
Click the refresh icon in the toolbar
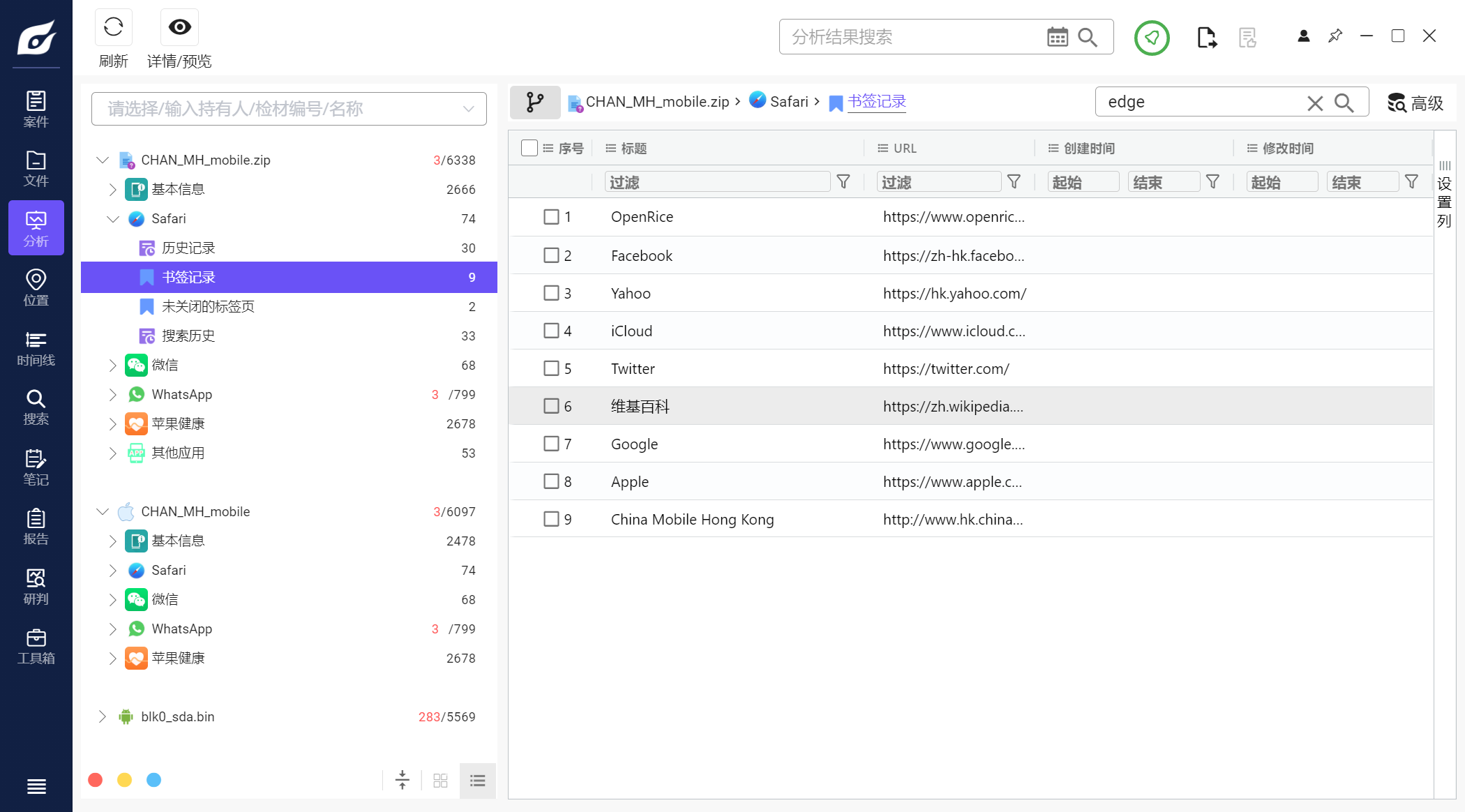[x=113, y=27]
